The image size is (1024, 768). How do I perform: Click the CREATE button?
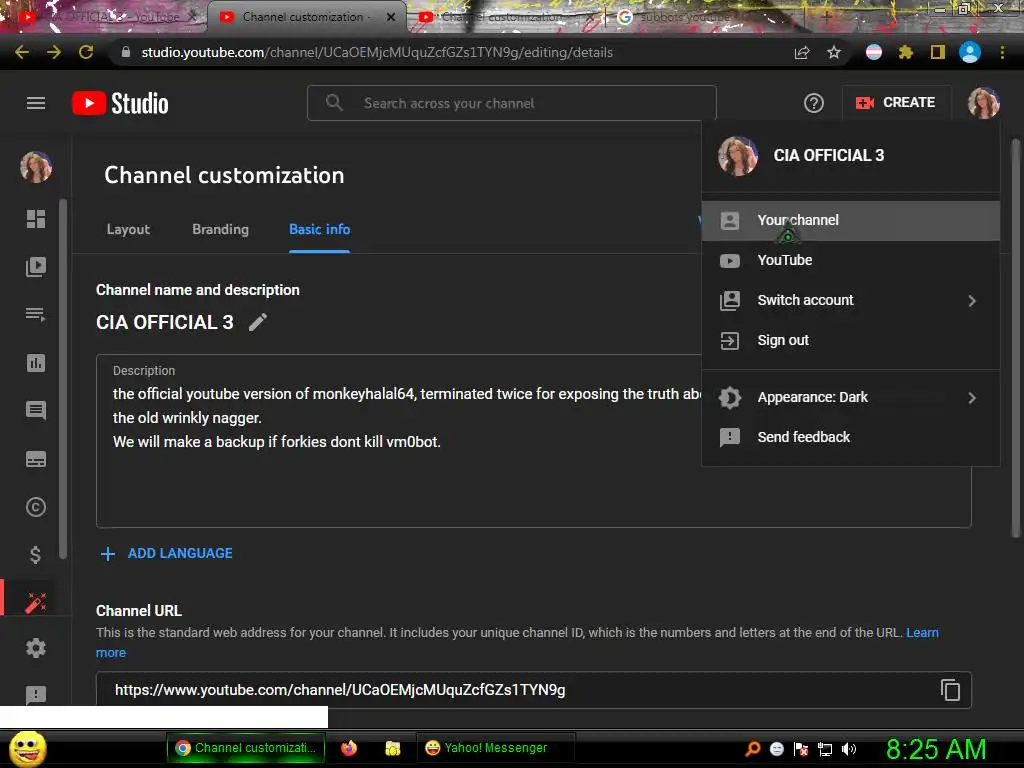[895, 103]
